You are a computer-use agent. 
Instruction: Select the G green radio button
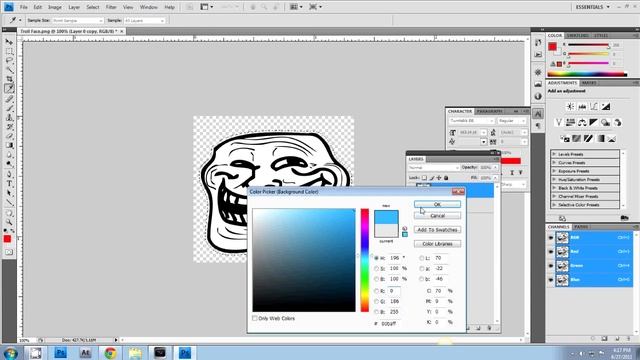click(x=376, y=301)
